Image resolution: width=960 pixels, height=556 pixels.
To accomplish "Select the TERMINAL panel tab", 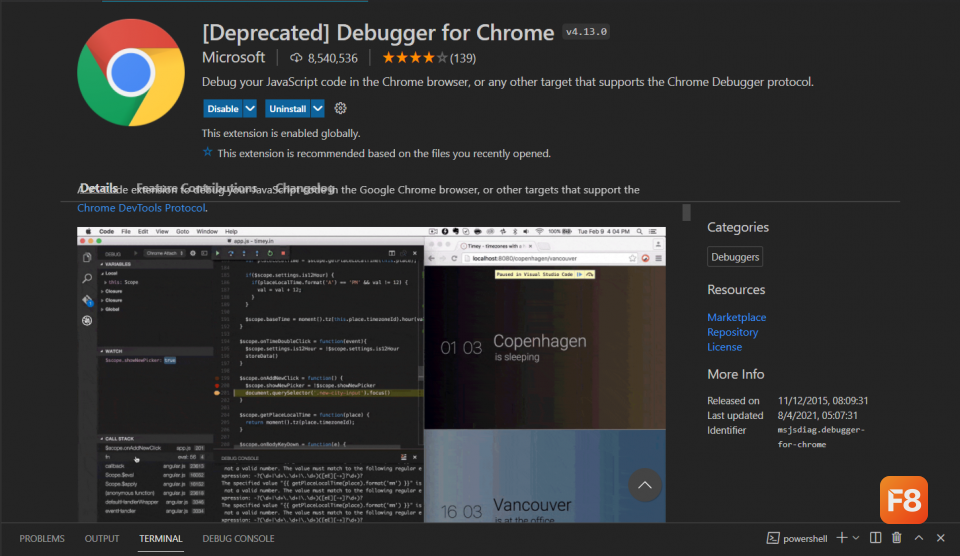I will [160, 538].
